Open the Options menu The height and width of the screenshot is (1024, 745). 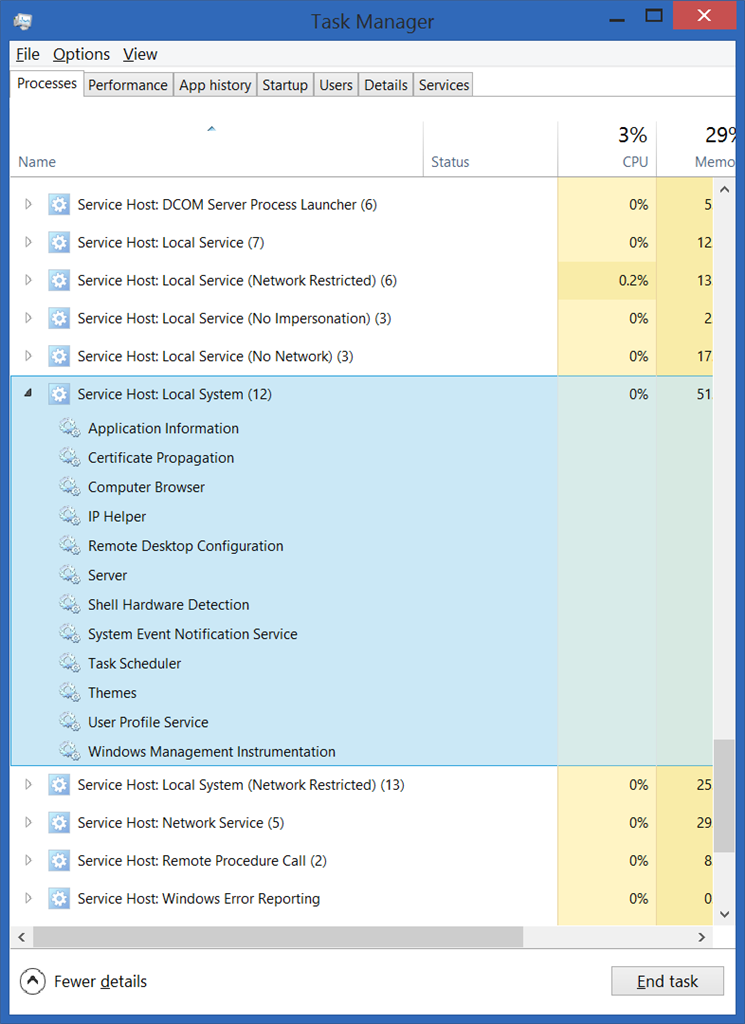(82, 54)
